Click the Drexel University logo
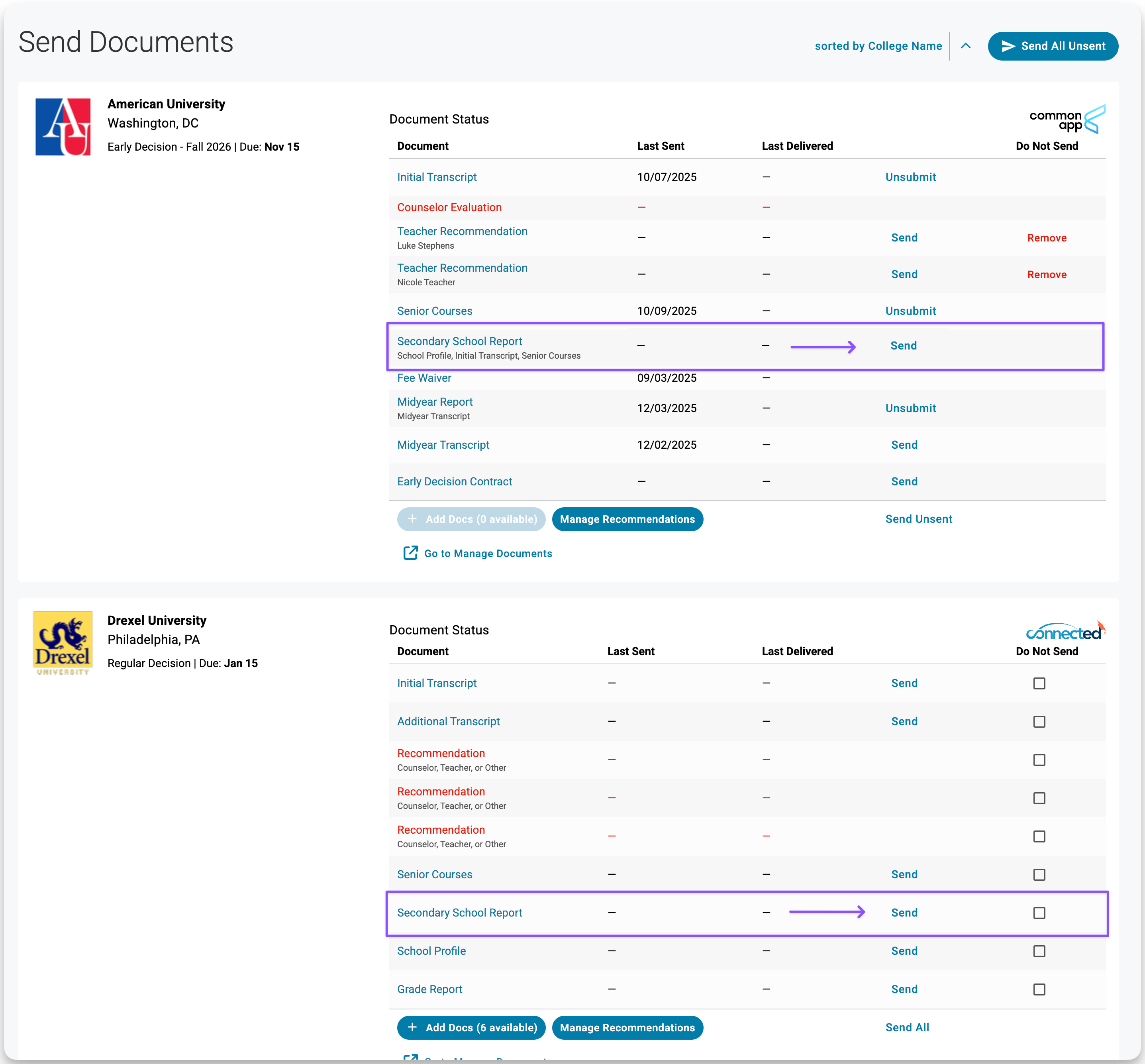 pos(63,642)
